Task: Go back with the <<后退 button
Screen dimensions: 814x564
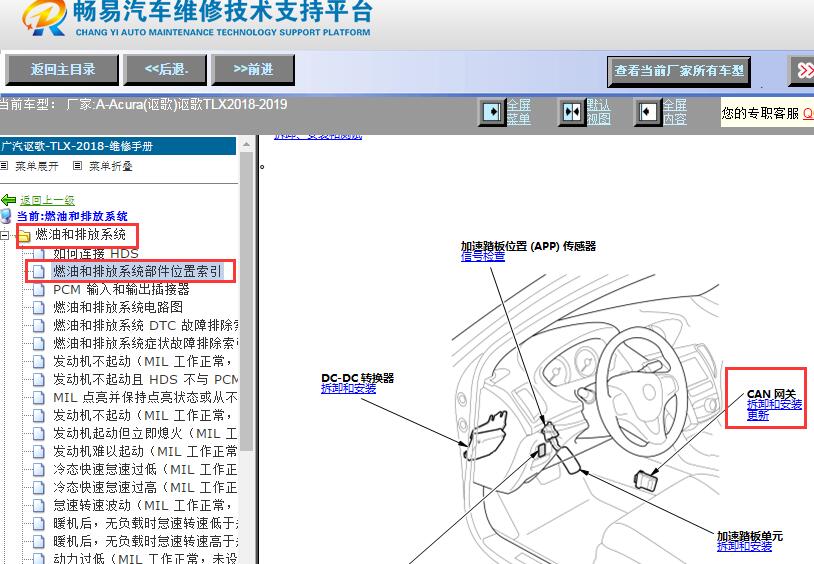Action: point(165,70)
